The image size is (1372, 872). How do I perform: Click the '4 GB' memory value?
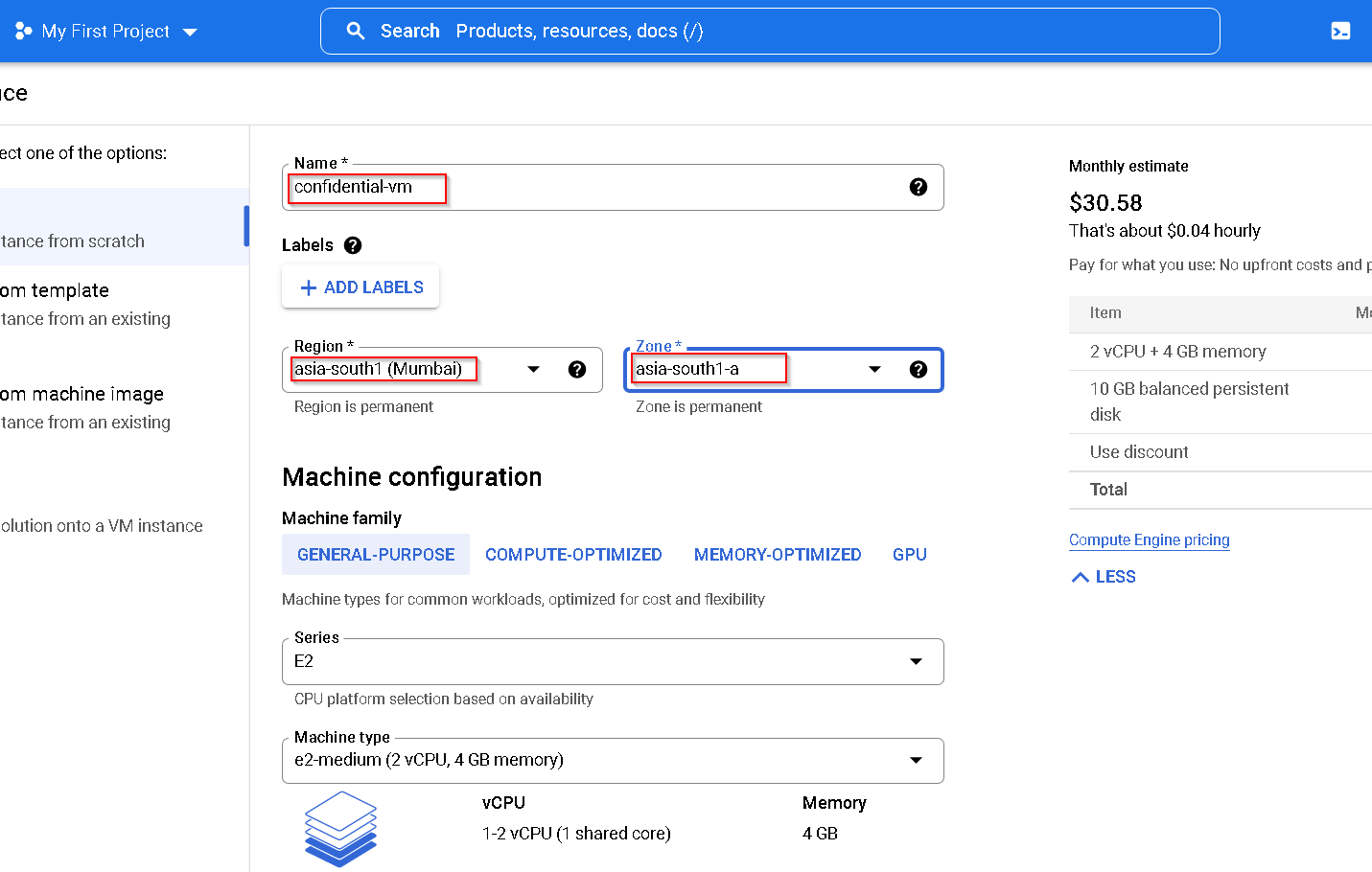click(820, 834)
